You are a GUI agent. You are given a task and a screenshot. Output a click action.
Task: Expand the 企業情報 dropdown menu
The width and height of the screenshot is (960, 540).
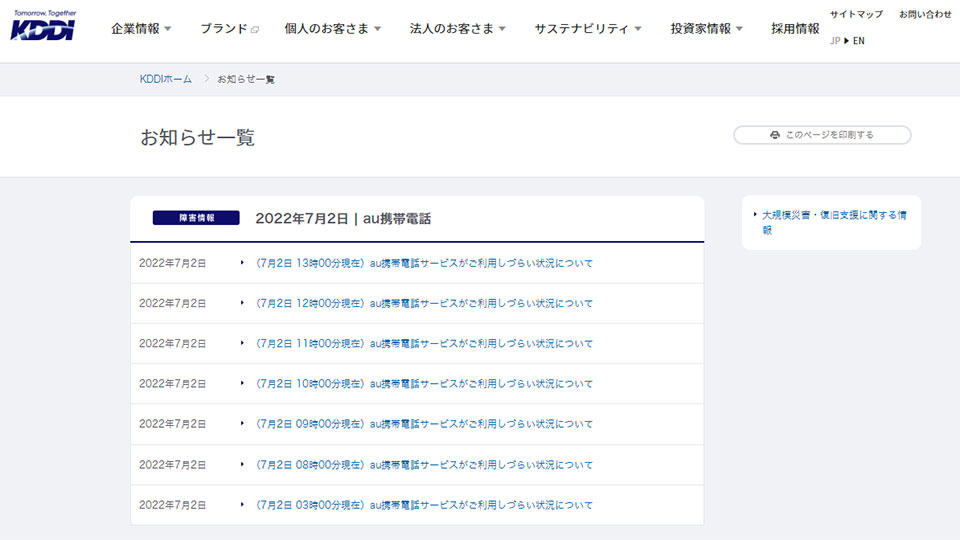[x=141, y=29]
